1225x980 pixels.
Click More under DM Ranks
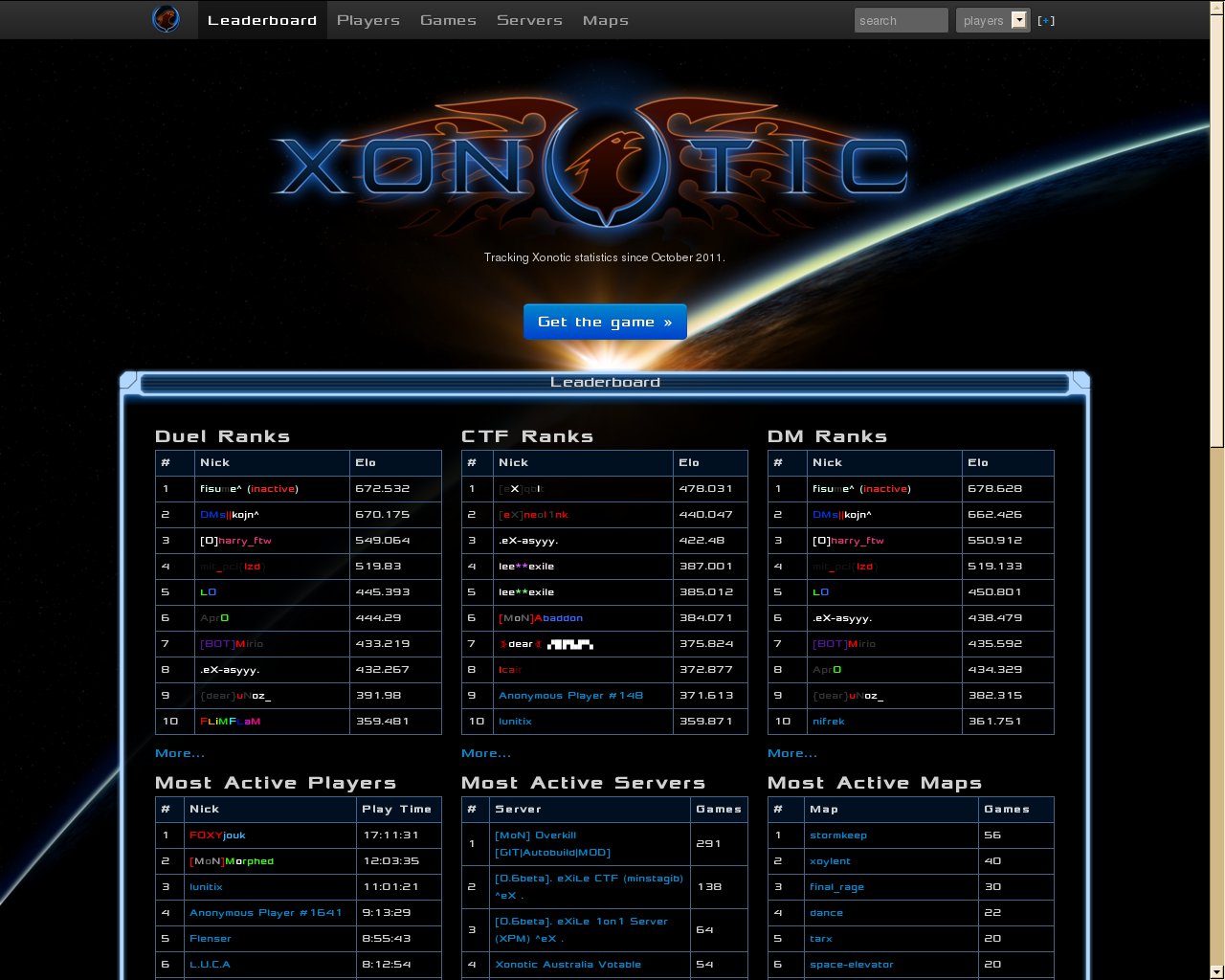(792, 753)
